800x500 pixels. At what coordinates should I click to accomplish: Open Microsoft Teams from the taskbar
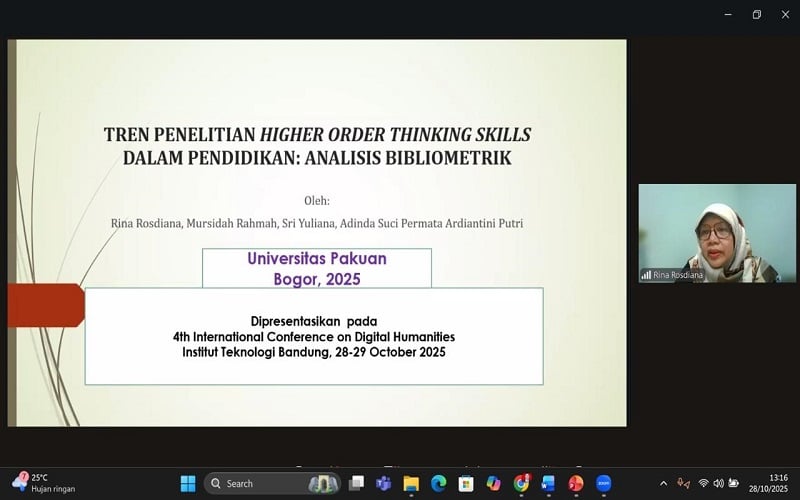383,484
